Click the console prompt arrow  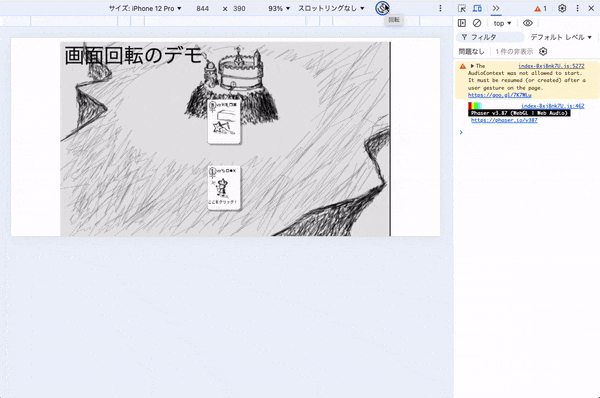pyautogui.click(x=461, y=132)
